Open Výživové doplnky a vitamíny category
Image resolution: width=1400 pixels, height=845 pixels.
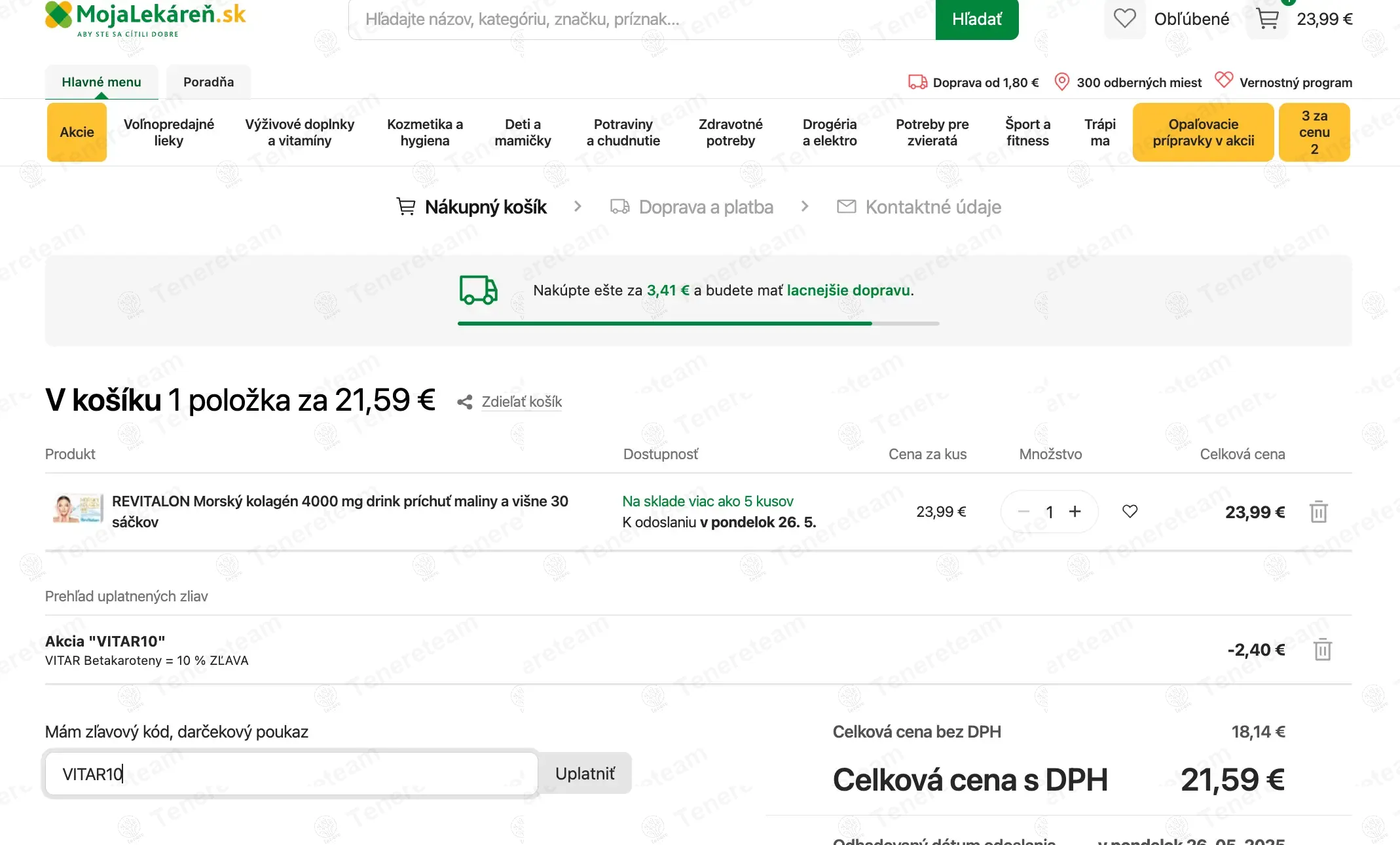[x=299, y=132]
